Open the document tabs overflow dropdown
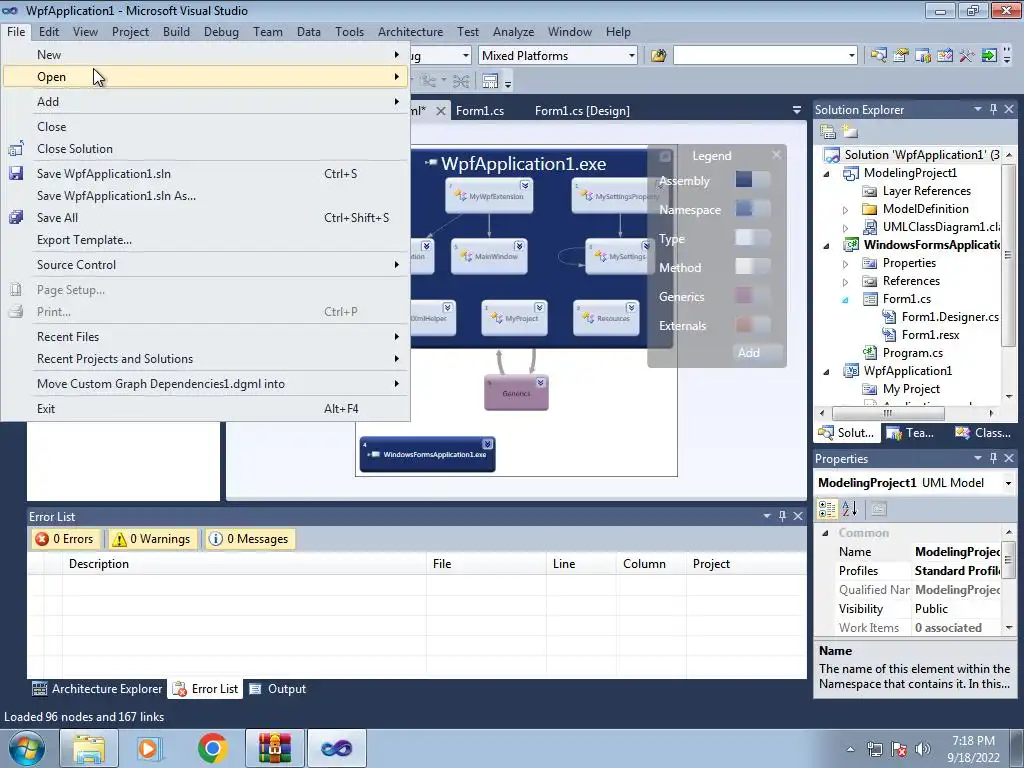1024x768 pixels. [796, 110]
